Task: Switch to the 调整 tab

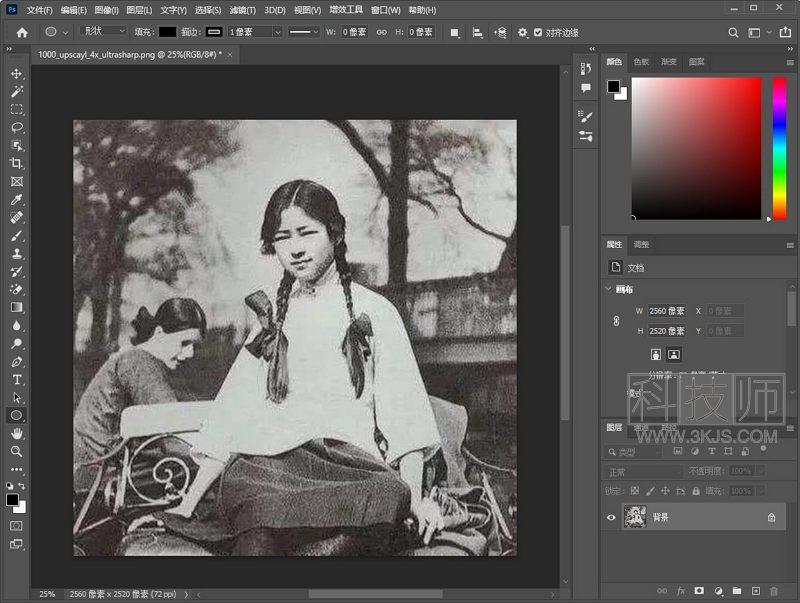Action: [x=641, y=244]
